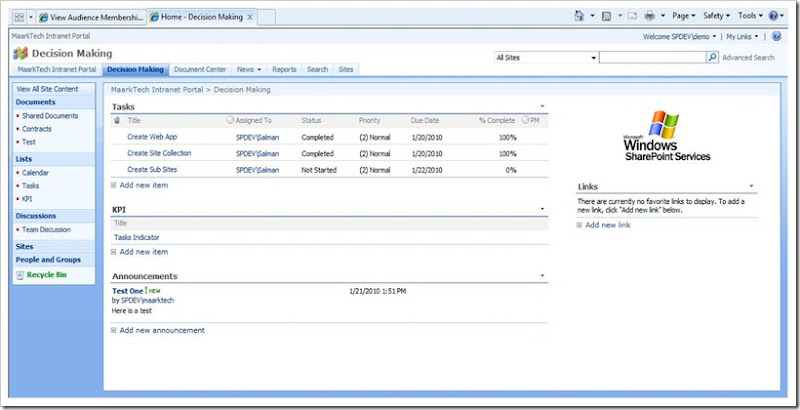Click the Recycle Bin icon in sidebar
Viewport: 800px width, 410px height.
[x=20, y=274]
